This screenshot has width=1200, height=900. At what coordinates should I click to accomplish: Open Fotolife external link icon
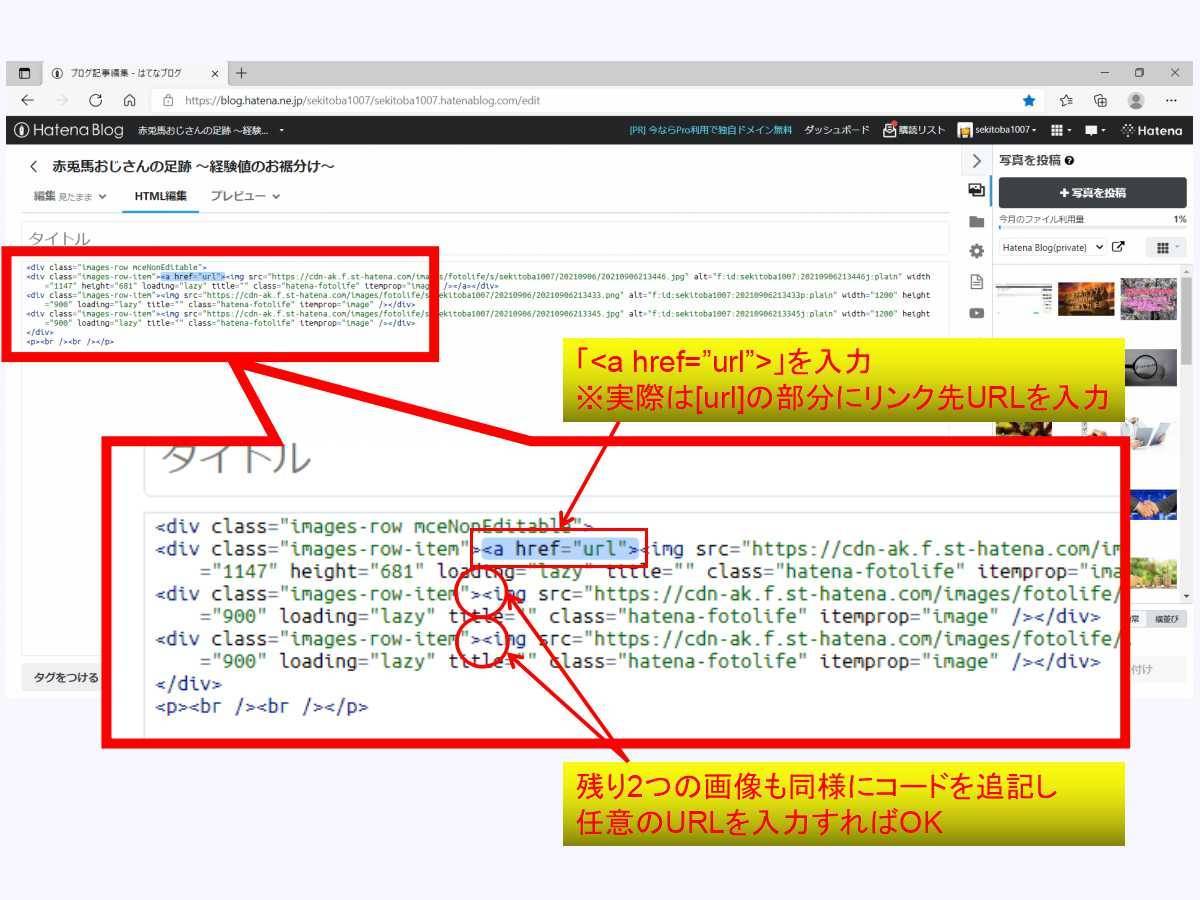(x=1119, y=247)
